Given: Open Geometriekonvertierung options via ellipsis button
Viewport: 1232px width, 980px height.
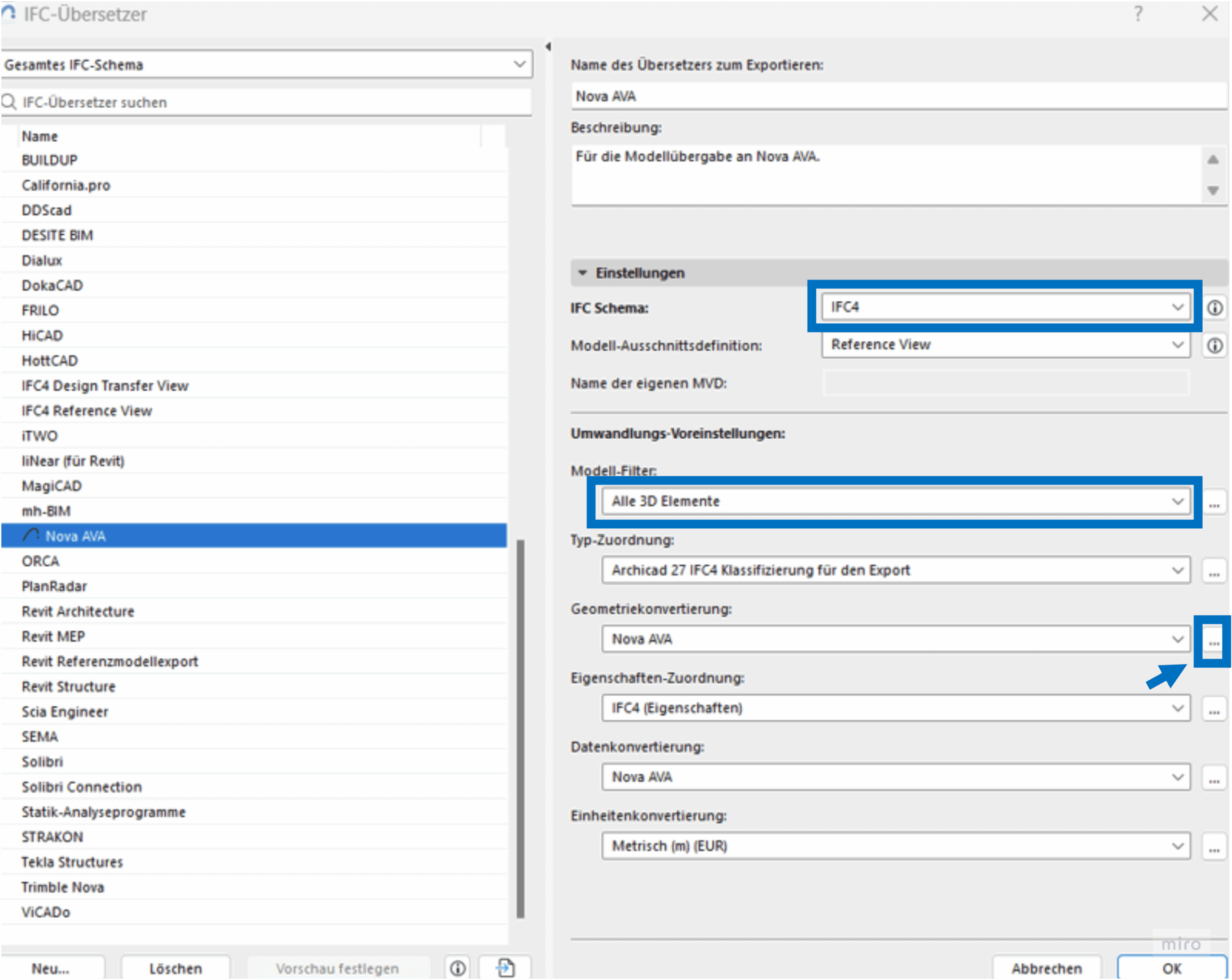Looking at the screenshot, I should [x=1214, y=640].
